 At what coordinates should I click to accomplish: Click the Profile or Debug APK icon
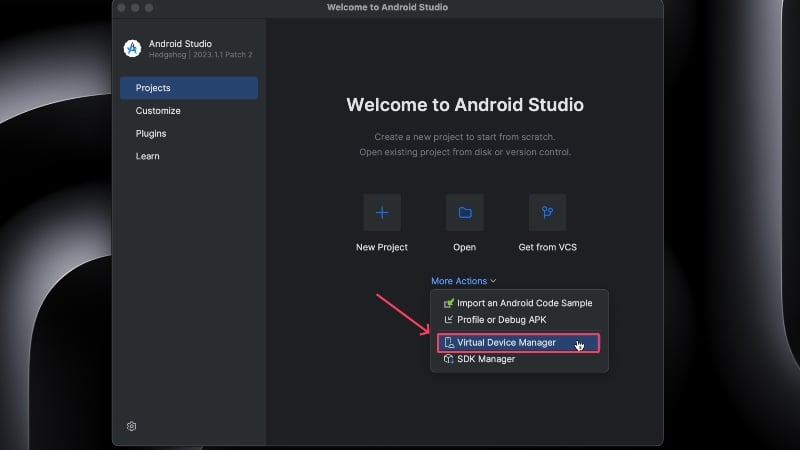pyautogui.click(x=448, y=319)
